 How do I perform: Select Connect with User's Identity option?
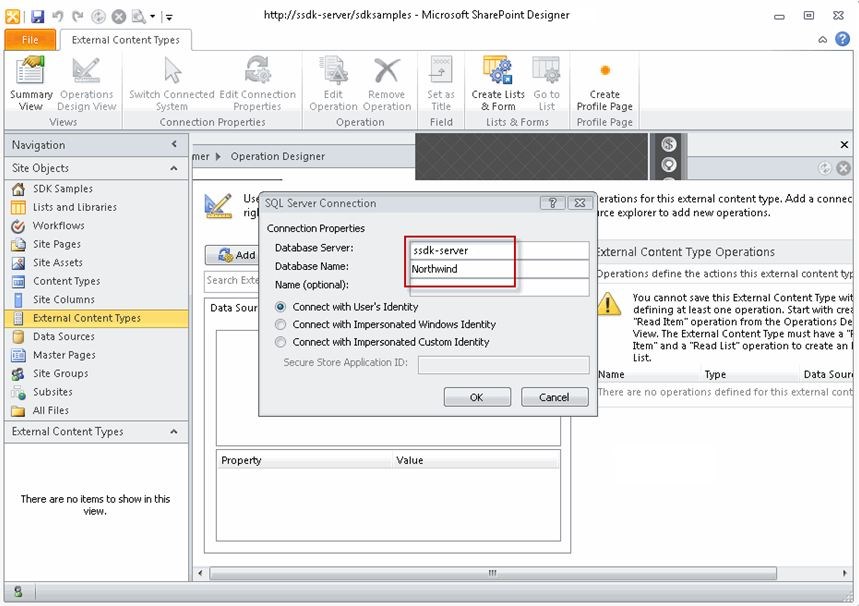point(280,307)
